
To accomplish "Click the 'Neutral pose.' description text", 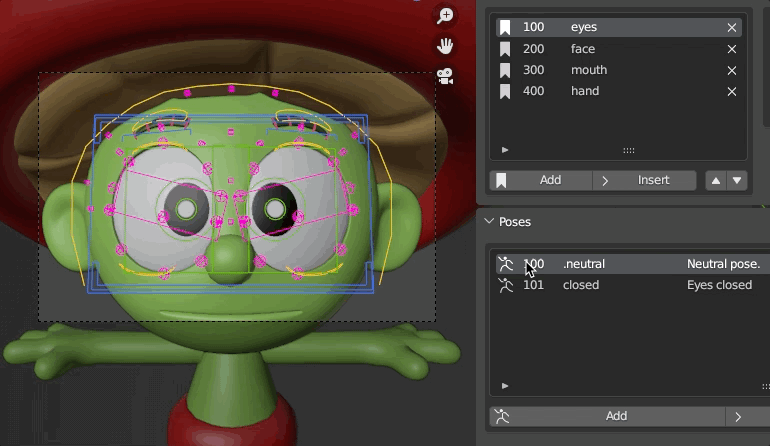I will tap(723, 264).
